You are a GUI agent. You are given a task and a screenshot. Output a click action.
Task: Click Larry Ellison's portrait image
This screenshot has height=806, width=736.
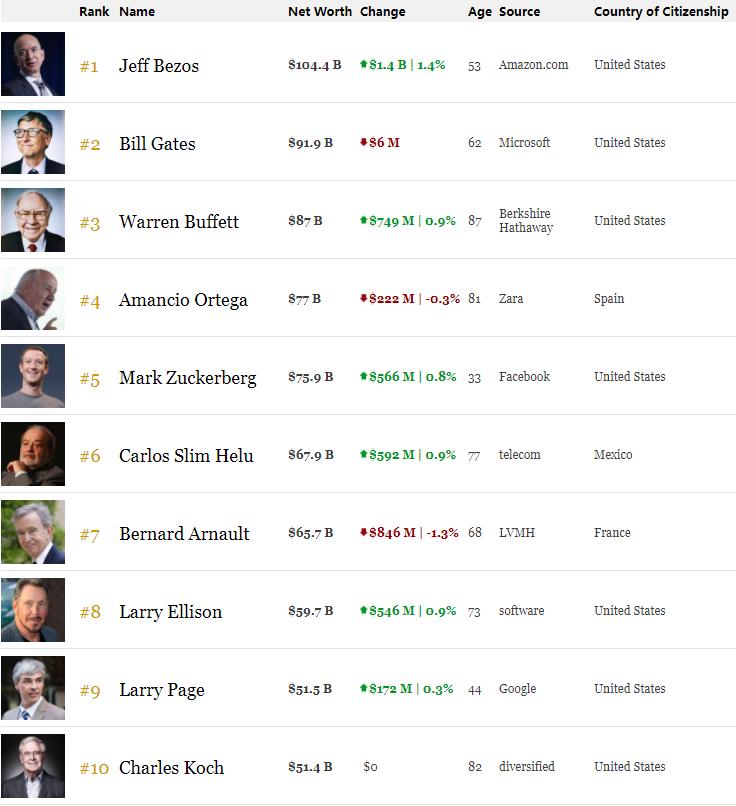33,610
